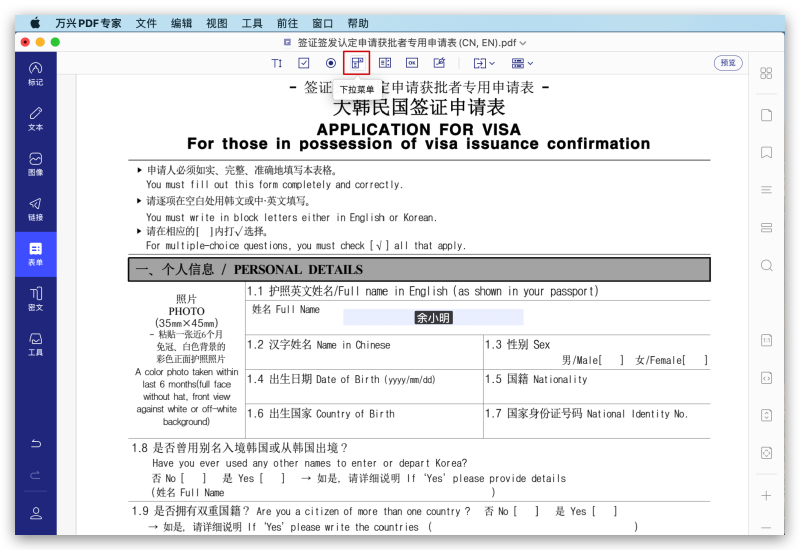Open the 文件 menu in menu bar
Image resolution: width=800 pixels, height=550 pixels.
[146, 23]
